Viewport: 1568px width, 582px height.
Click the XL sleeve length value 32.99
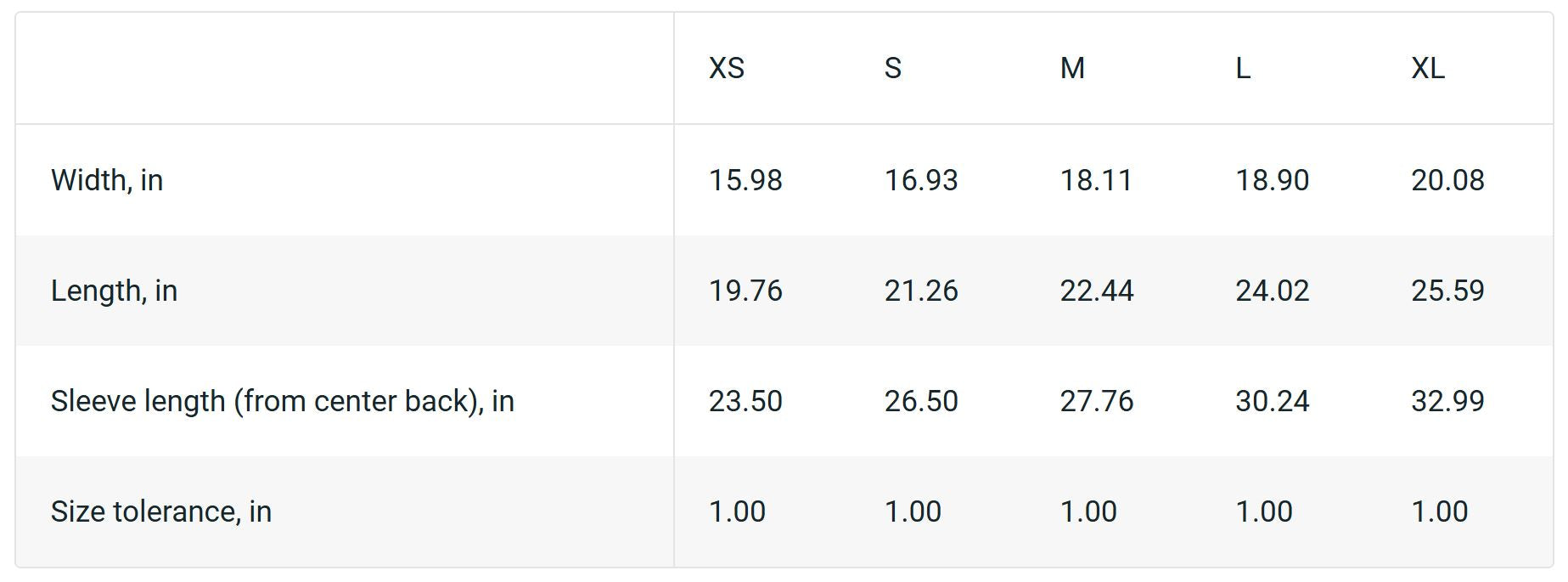(1447, 401)
